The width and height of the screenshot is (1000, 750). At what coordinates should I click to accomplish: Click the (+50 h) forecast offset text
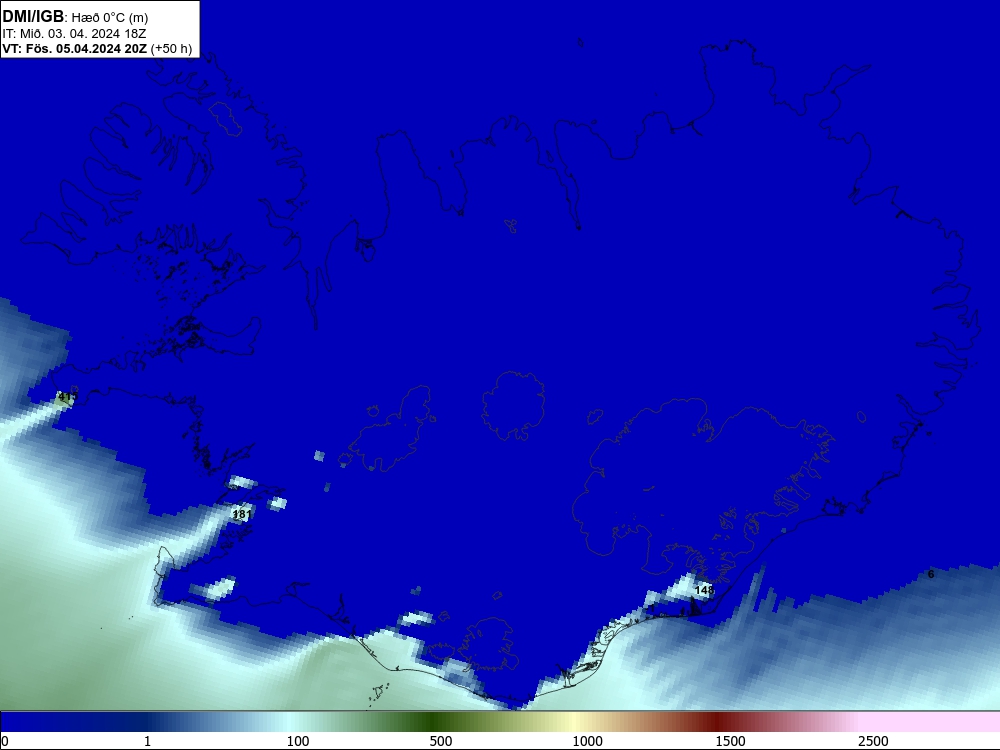172,49
